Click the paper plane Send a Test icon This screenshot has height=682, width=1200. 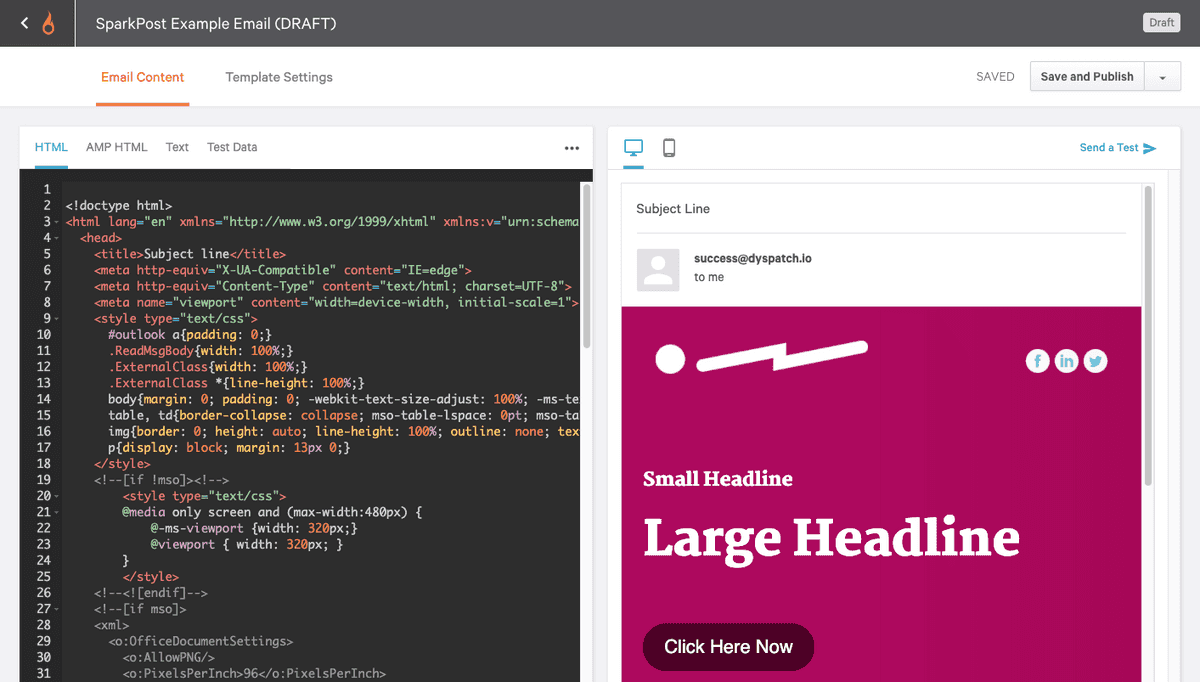(1150, 148)
